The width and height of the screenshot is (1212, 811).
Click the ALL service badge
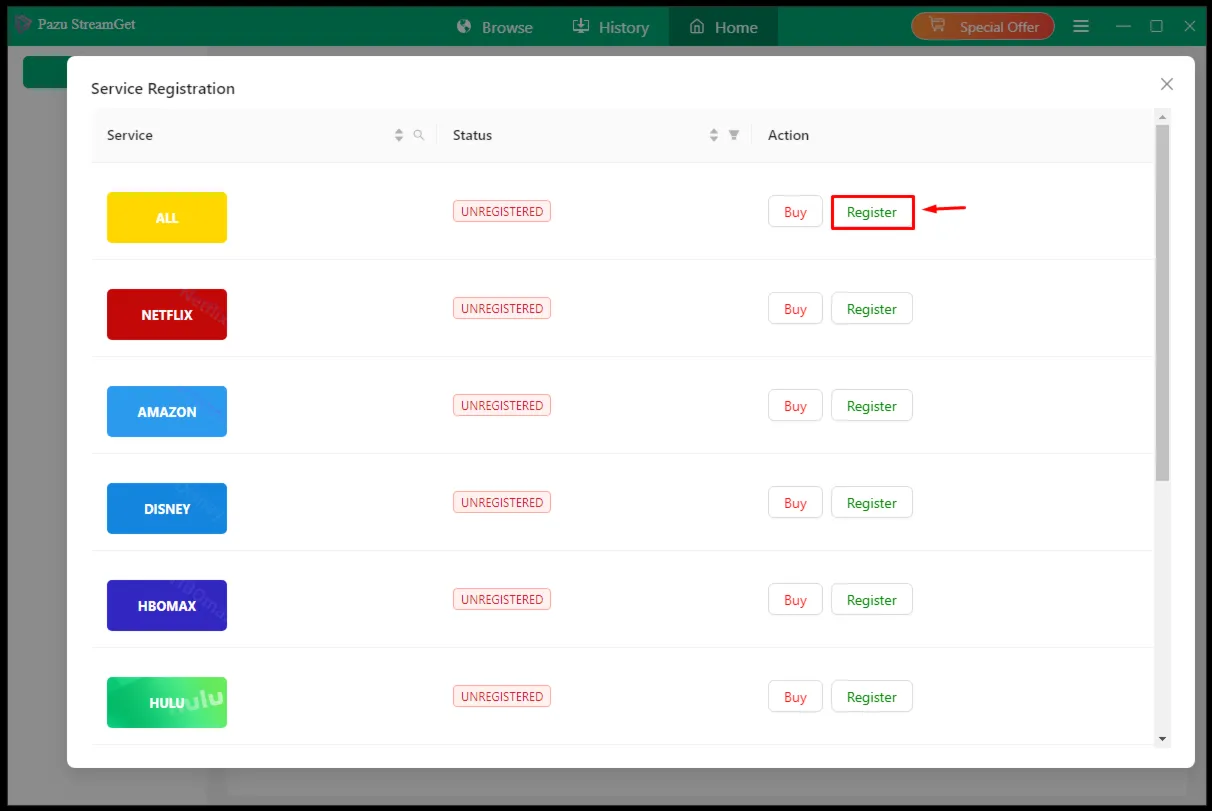[x=167, y=217]
